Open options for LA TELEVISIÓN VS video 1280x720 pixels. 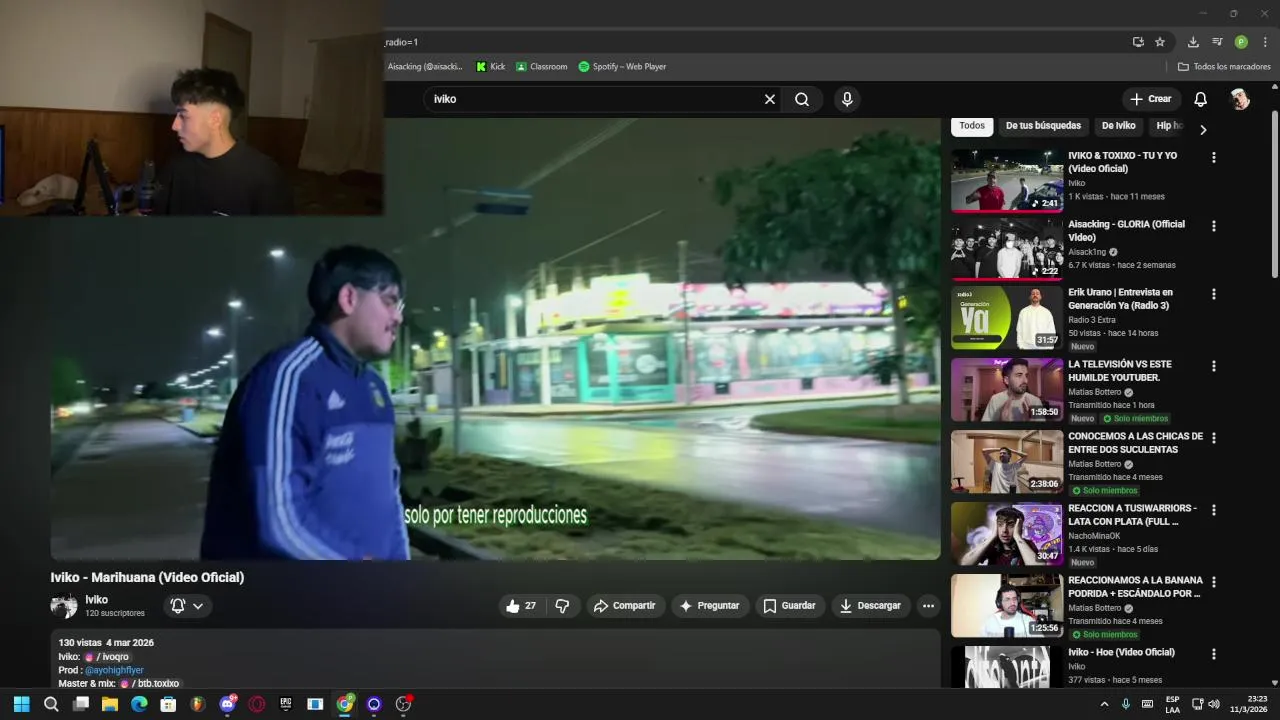pyautogui.click(x=1214, y=367)
